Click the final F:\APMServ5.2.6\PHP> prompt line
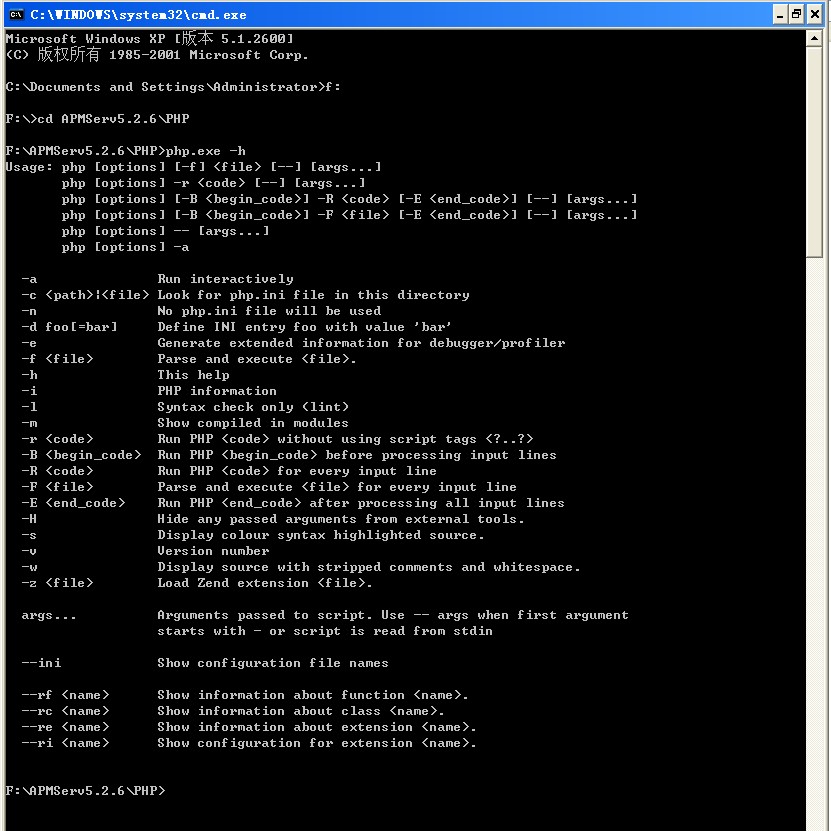Viewport: 831px width, 831px height. 85,791
